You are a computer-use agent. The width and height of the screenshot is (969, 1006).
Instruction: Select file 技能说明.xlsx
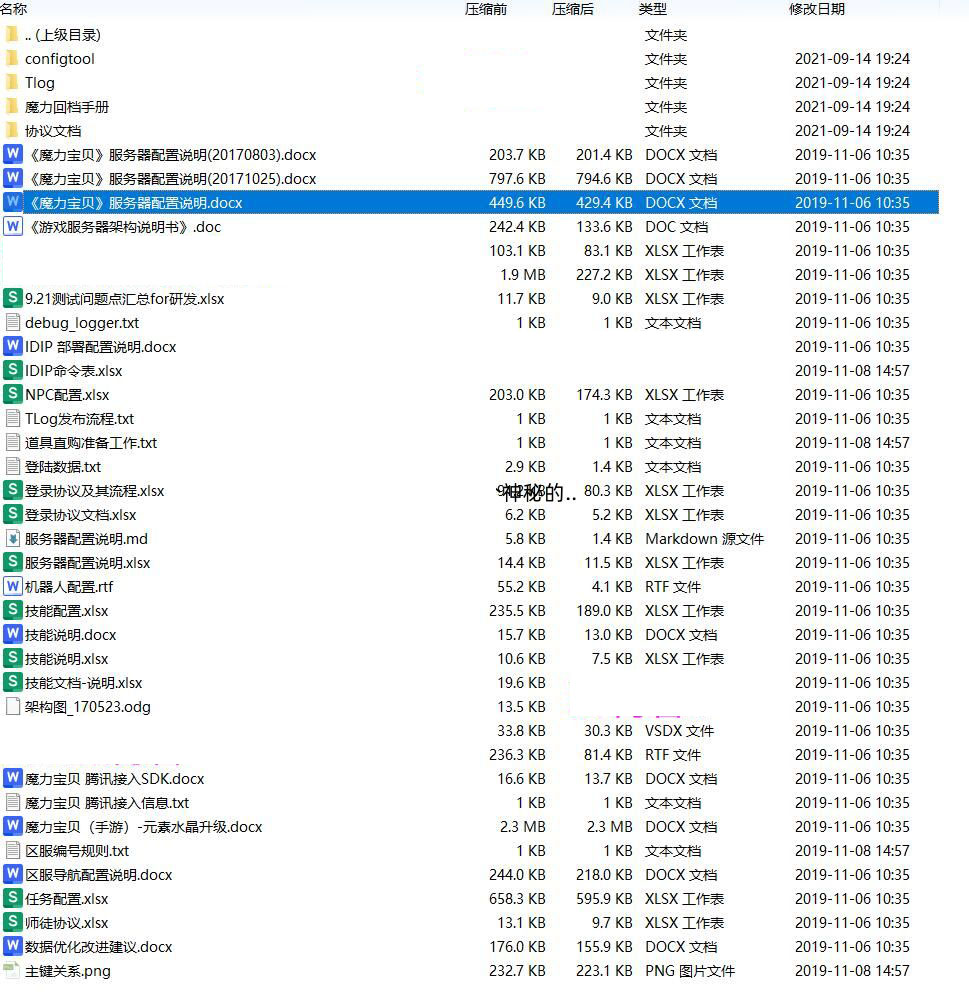pyautogui.click(x=66, y=659)
